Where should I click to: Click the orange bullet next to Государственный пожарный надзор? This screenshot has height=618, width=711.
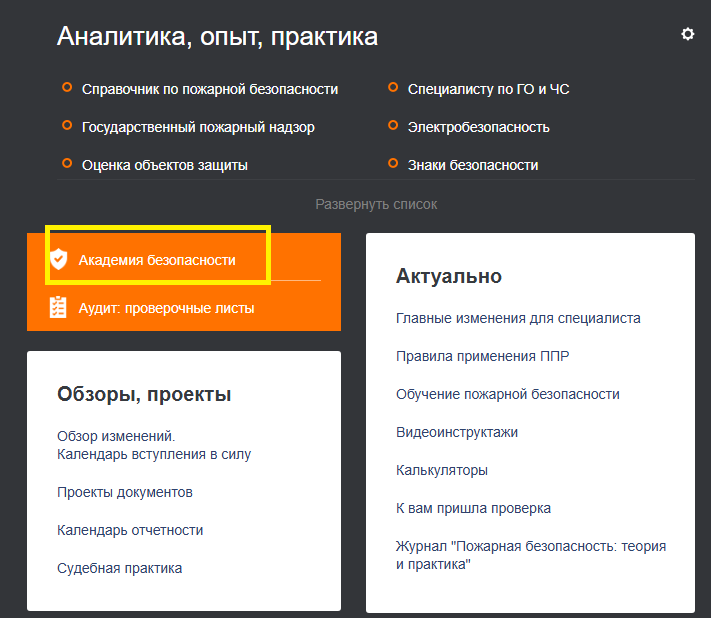(67, 125)
